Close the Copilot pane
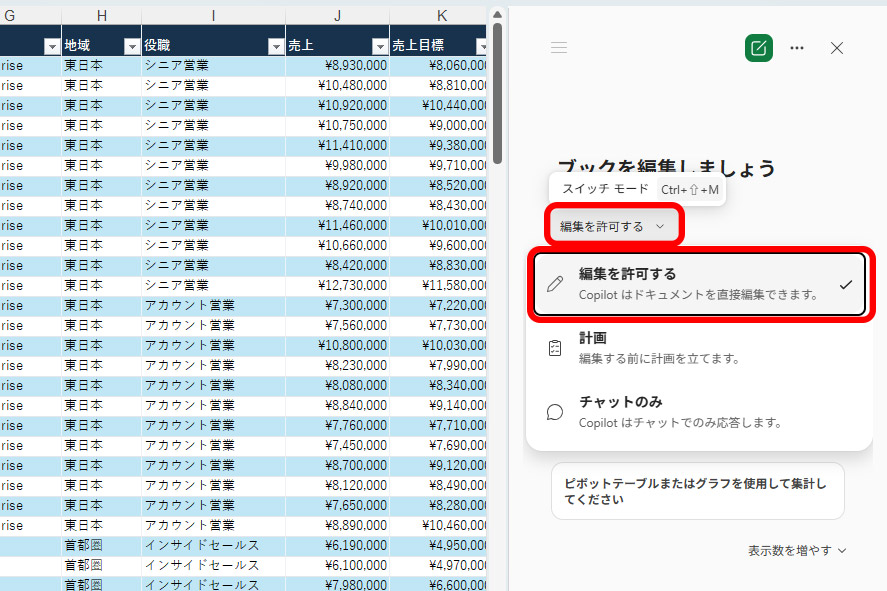 point(837,48)
